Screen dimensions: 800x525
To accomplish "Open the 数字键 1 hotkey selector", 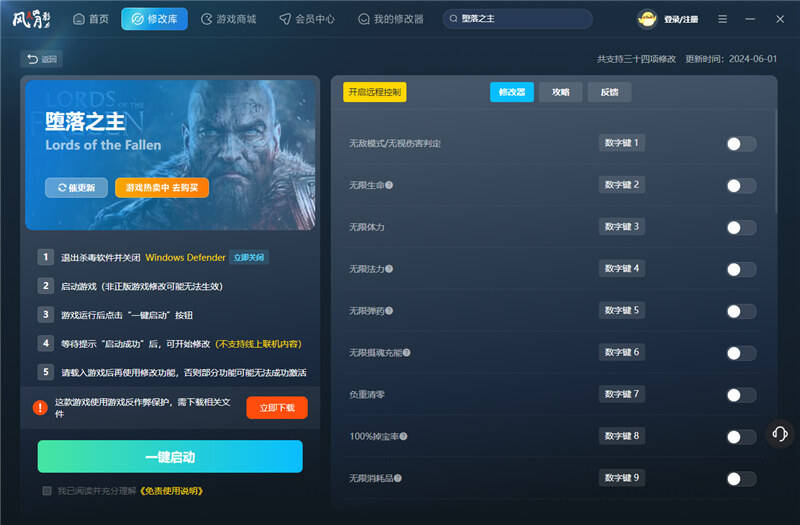I will (622, 143).
